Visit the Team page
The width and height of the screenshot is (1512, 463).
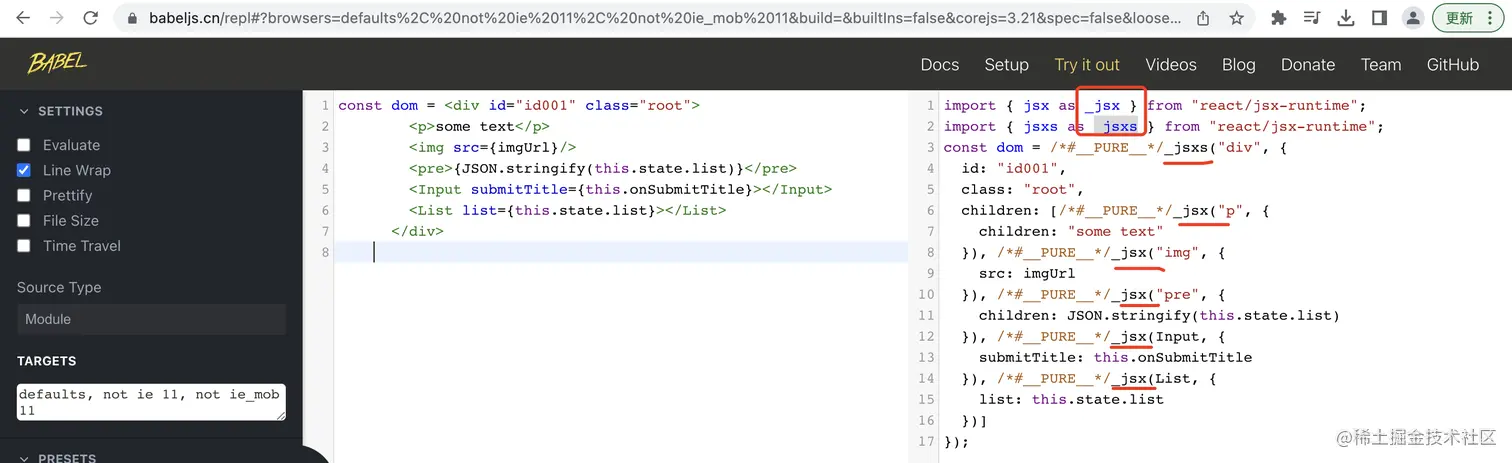[1381, 64]
